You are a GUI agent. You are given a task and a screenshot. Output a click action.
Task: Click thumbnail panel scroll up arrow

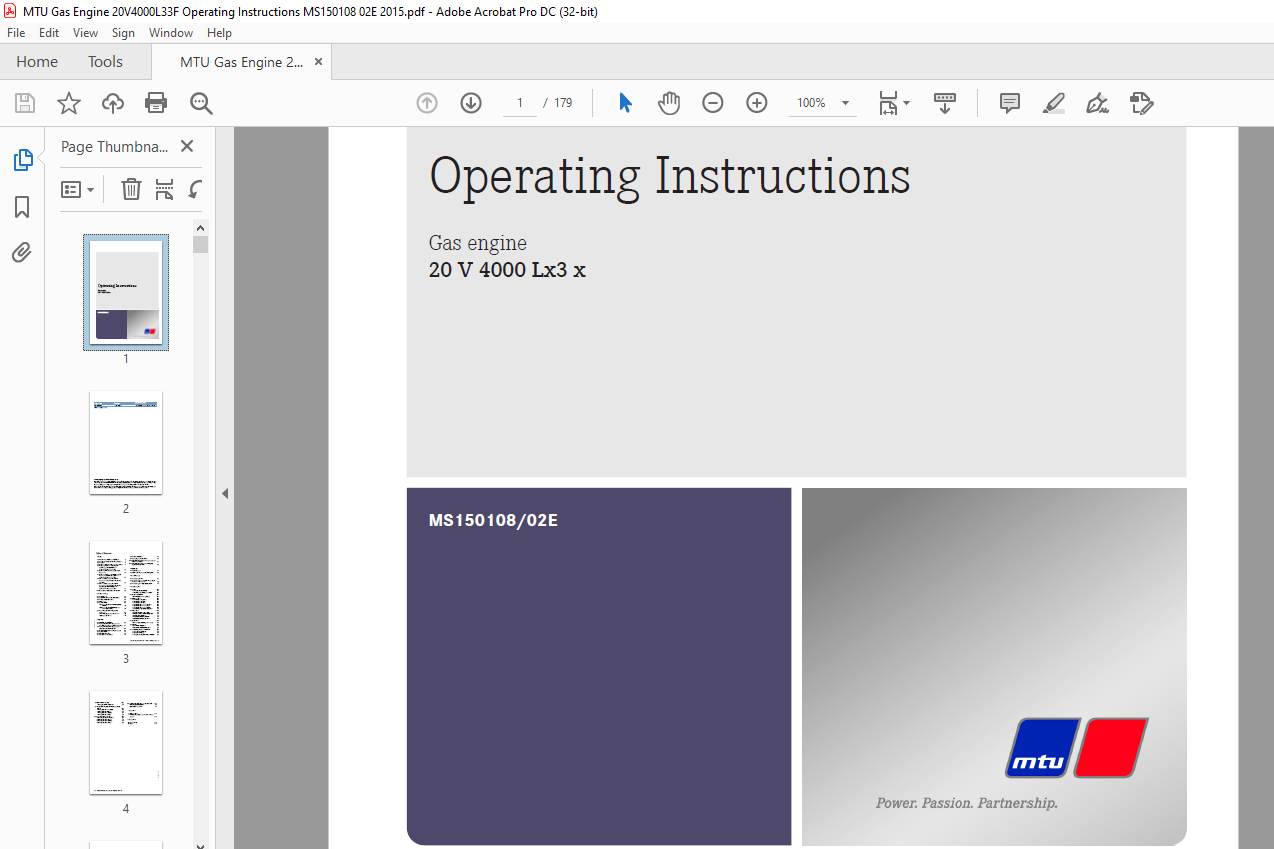tap(201, 227)
